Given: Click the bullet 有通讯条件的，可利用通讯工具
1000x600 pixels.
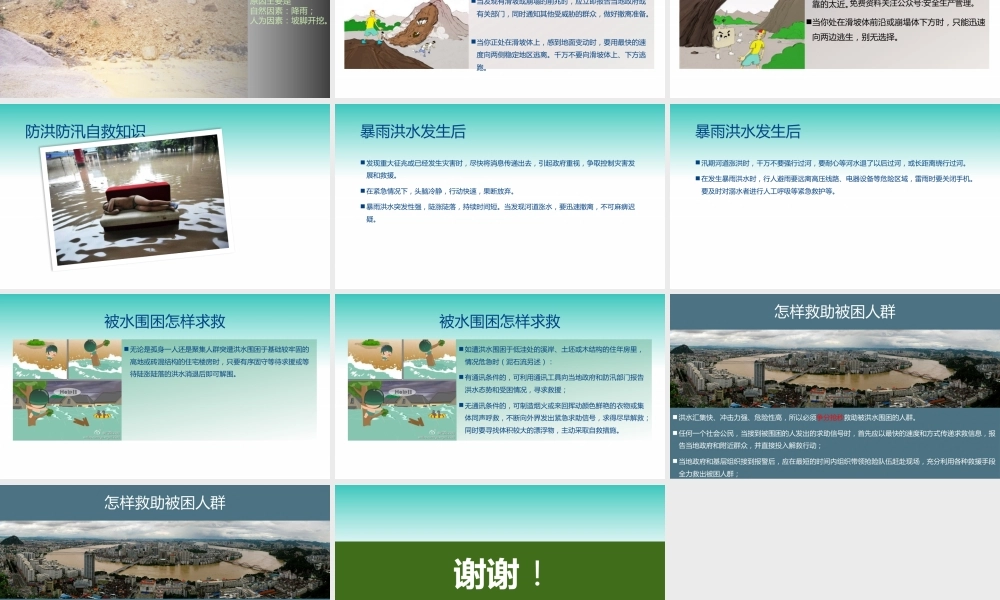Looking at the screenshot, I should tap(552, 383).
